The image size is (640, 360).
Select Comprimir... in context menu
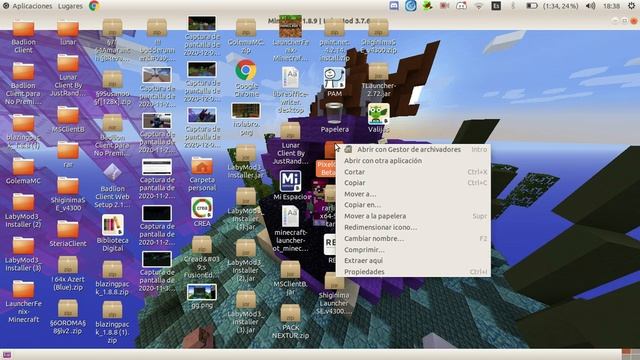click(x=413, y=249)
